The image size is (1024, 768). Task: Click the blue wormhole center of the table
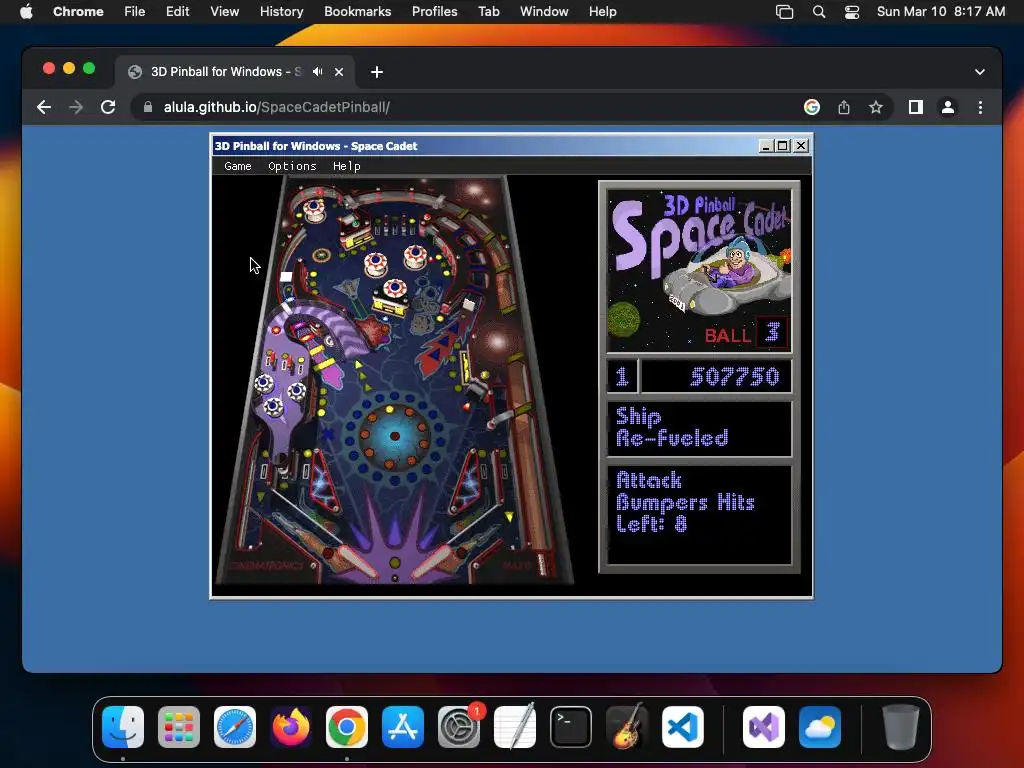pyautogui.click(x=394, y=436)
